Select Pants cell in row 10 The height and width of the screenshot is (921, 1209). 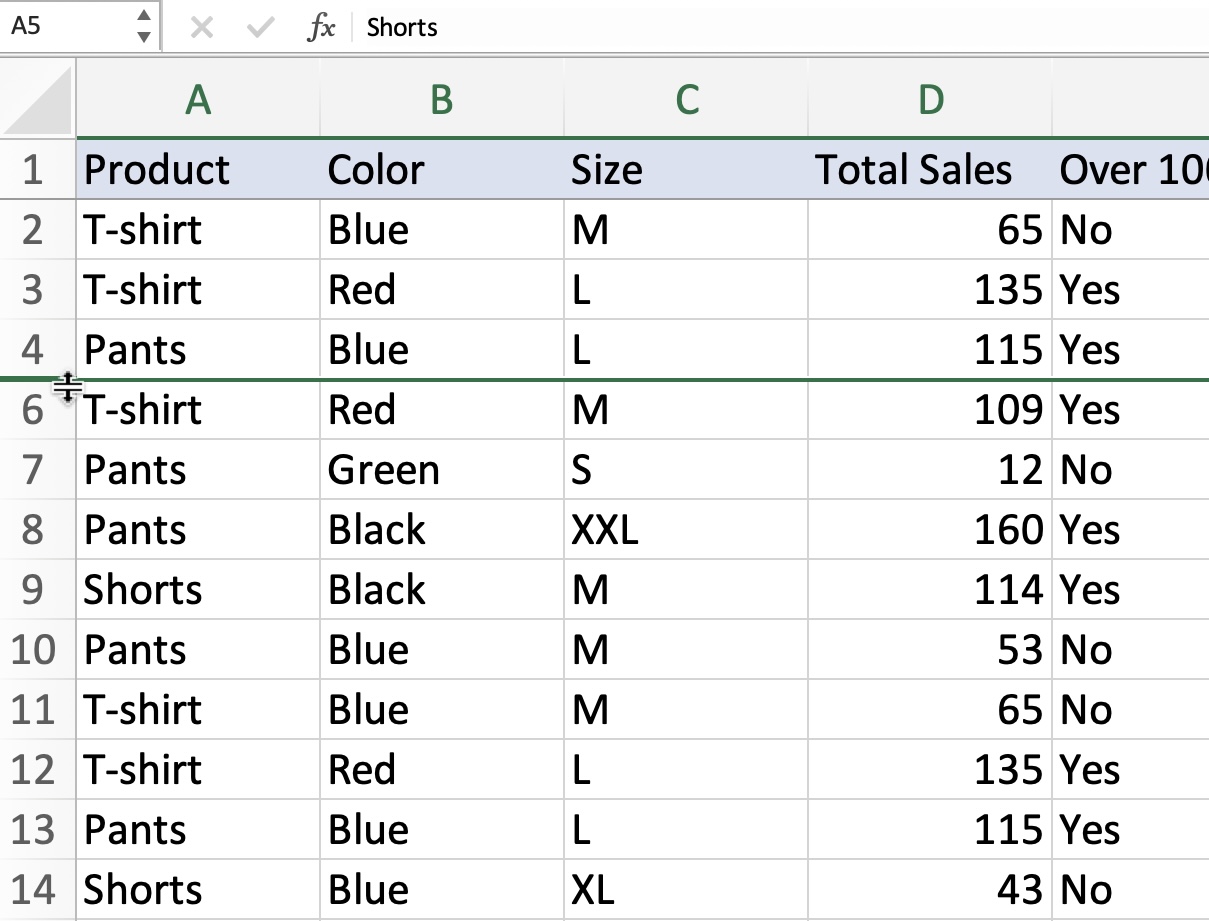pyautogui.click(x=198, y=649)
